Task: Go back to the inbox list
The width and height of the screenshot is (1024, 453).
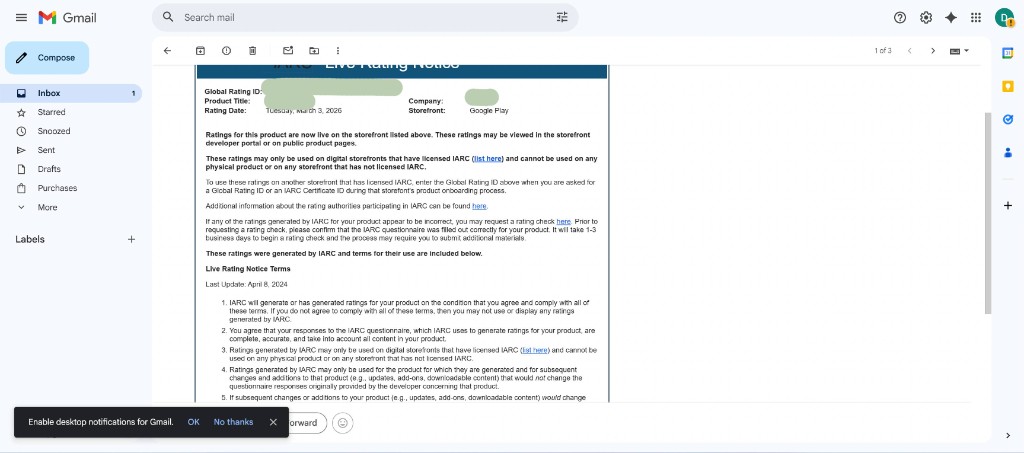Action: pos(167,50)
